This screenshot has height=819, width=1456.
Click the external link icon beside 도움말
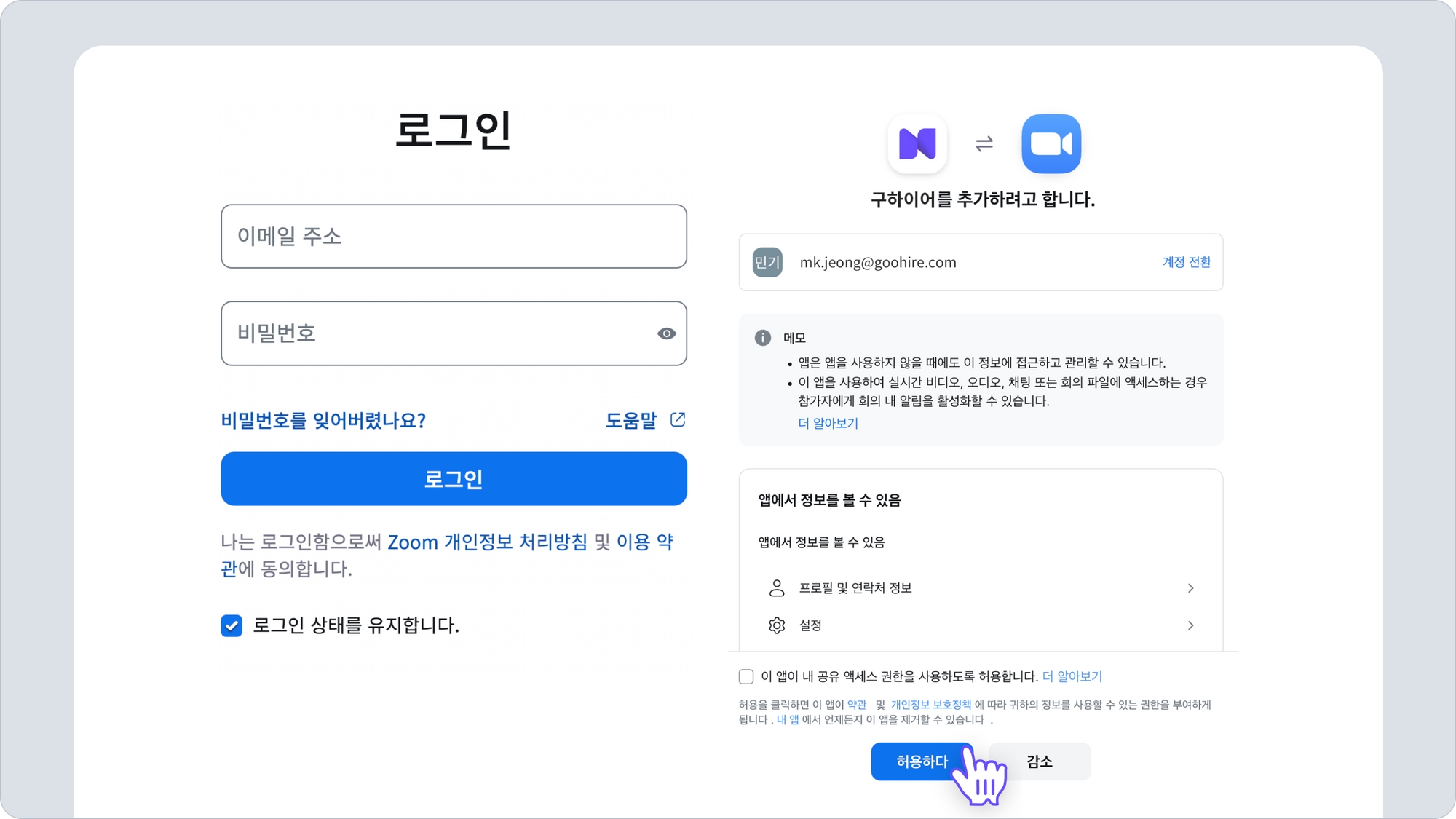click(x=678, y=420)
